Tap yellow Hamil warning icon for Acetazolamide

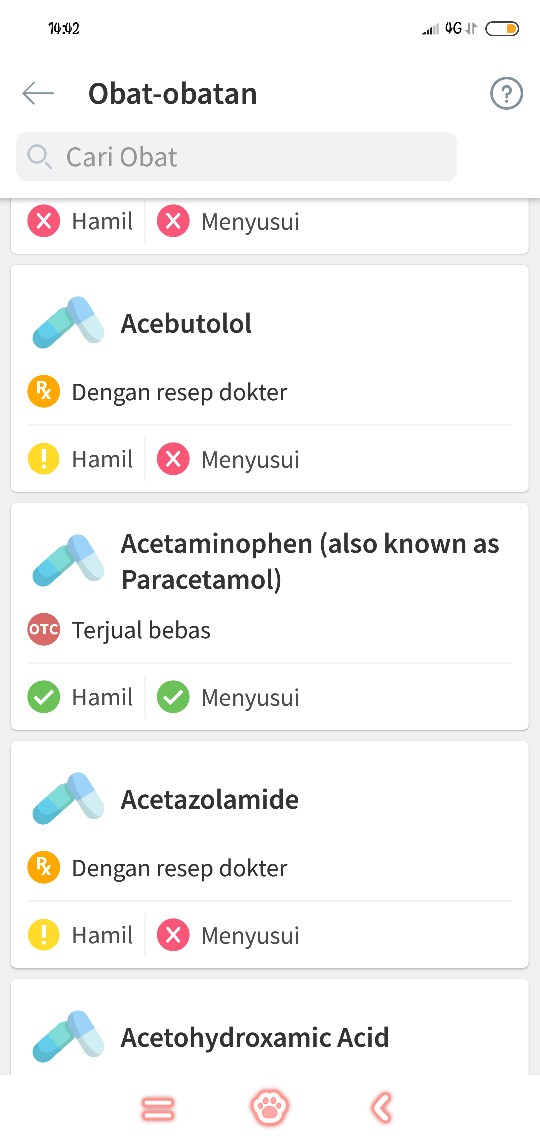coord(44,935)
